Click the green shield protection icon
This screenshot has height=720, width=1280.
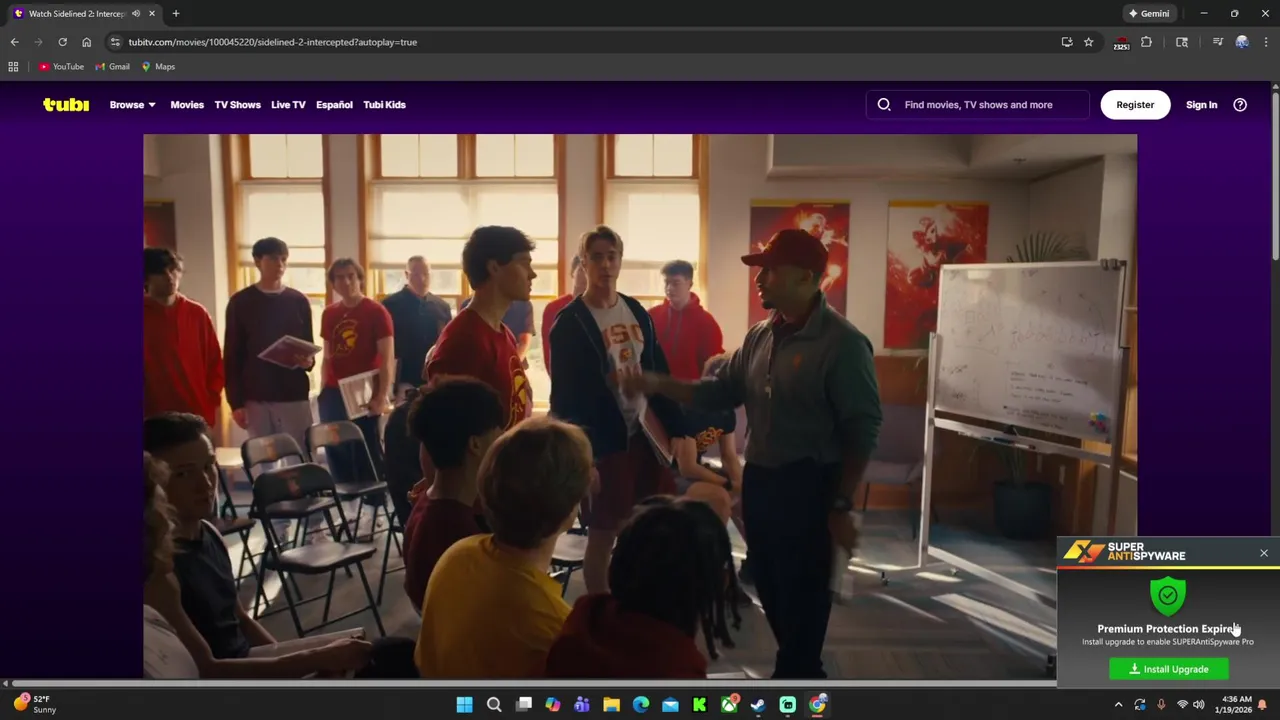click(x=1167, y=596)
